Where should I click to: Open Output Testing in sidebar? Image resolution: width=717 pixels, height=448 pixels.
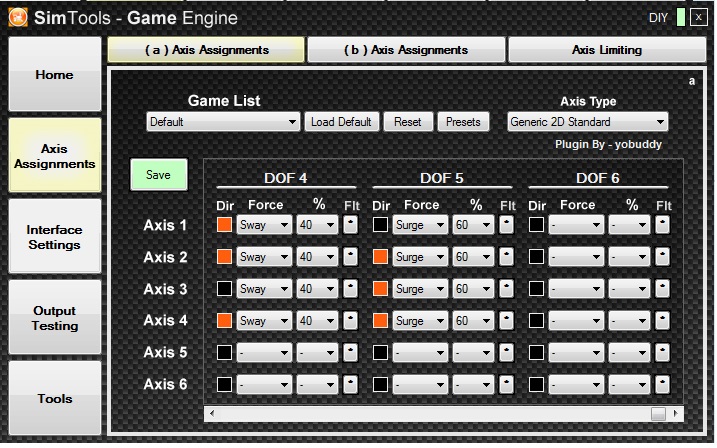tap(54, 318)
